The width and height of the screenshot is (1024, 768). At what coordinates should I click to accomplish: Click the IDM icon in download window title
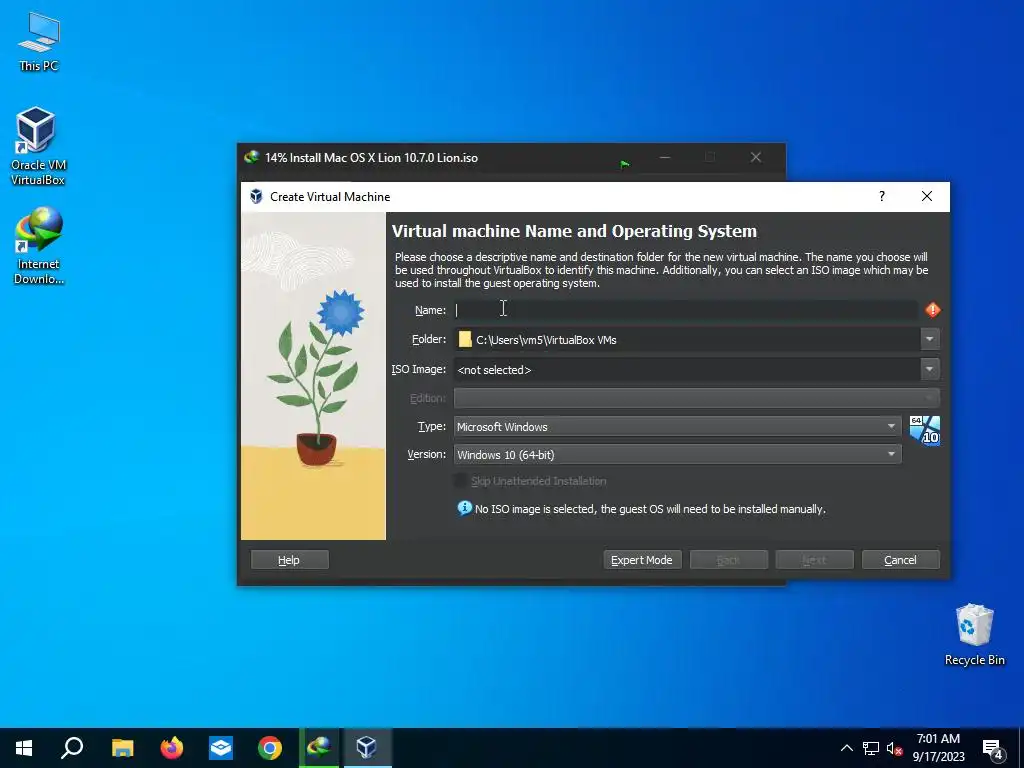[x=251, y=157]
